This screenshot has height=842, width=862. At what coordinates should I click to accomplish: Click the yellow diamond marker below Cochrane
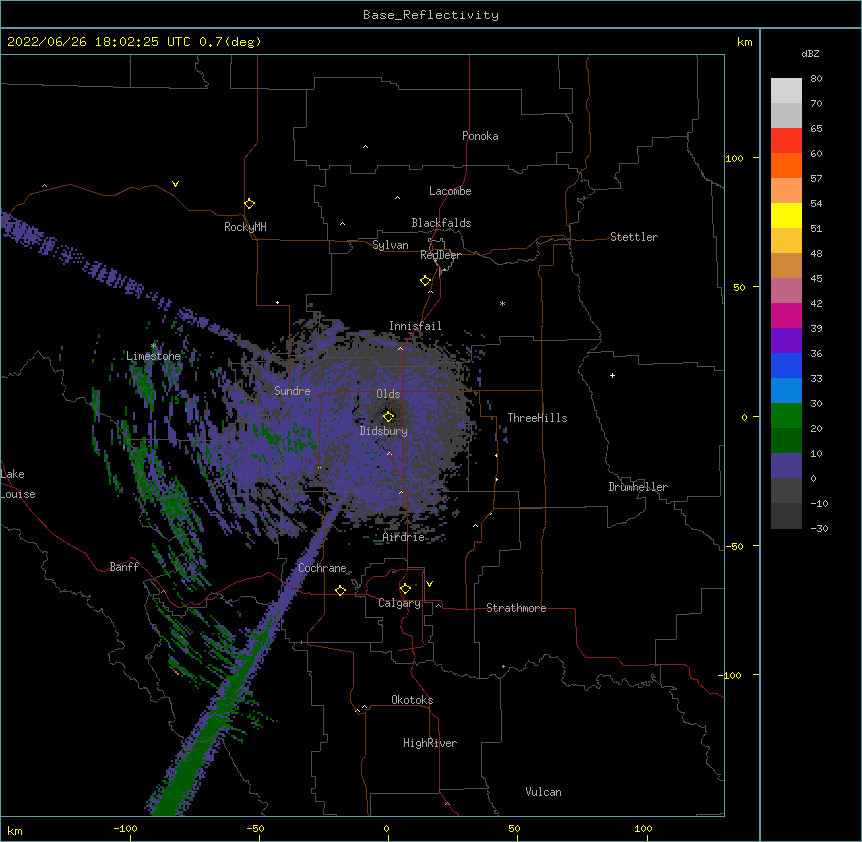click(x=340, y=590)
